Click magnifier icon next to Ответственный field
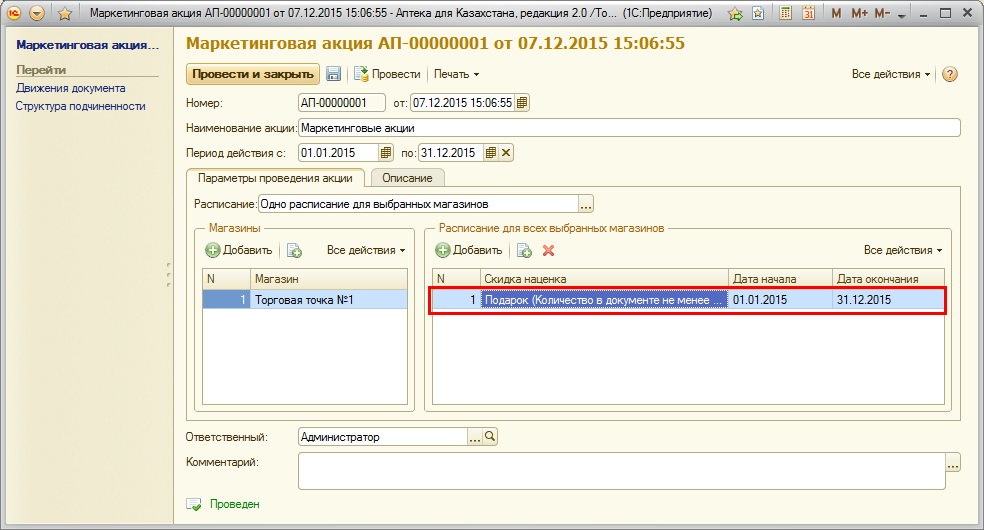 point(490,437)
